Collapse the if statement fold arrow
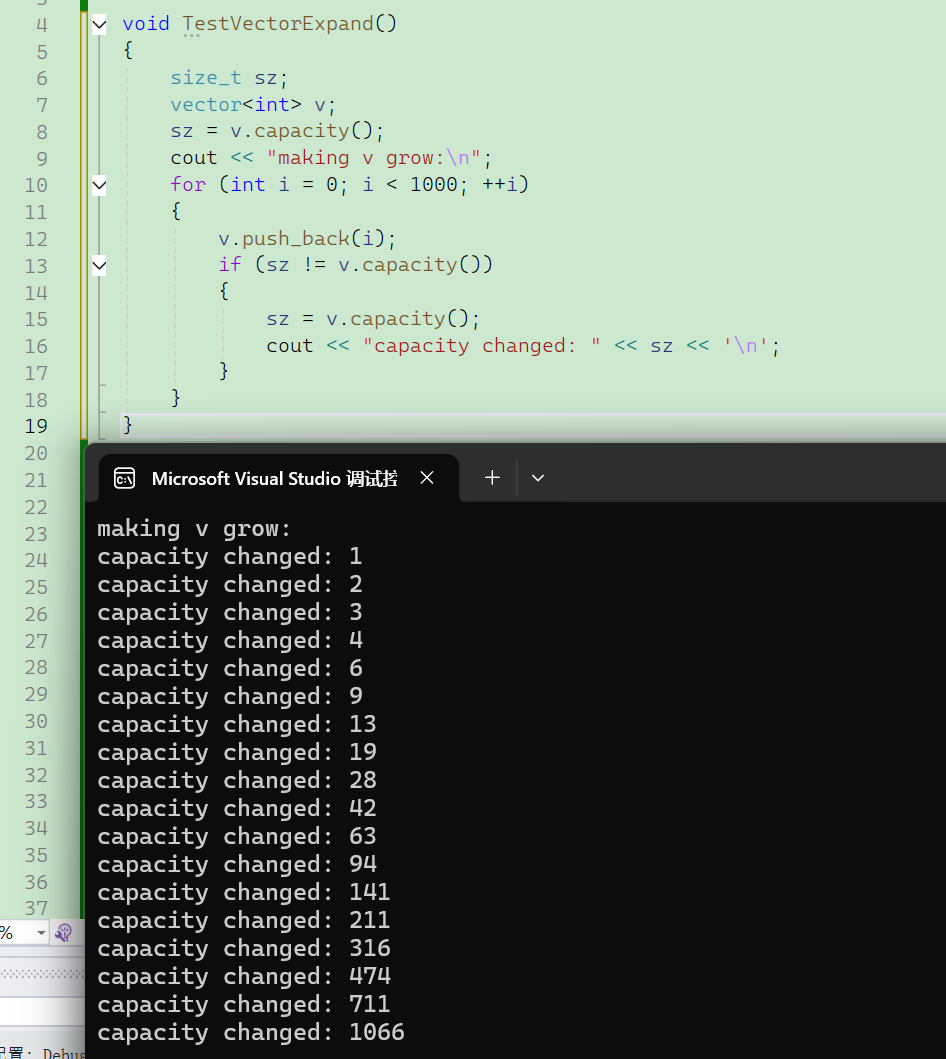Screen dimensions: 946x1059 click(x=99, y=265)
